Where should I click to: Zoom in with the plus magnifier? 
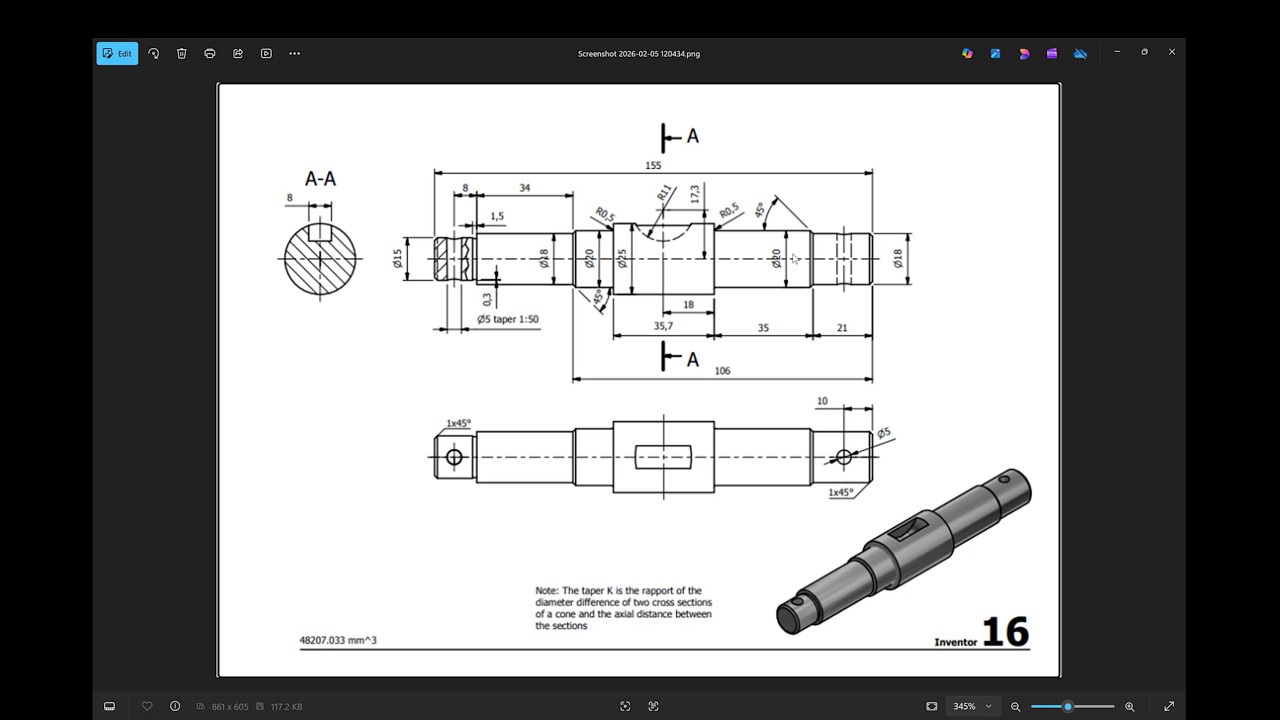(x=1130, y=706)
